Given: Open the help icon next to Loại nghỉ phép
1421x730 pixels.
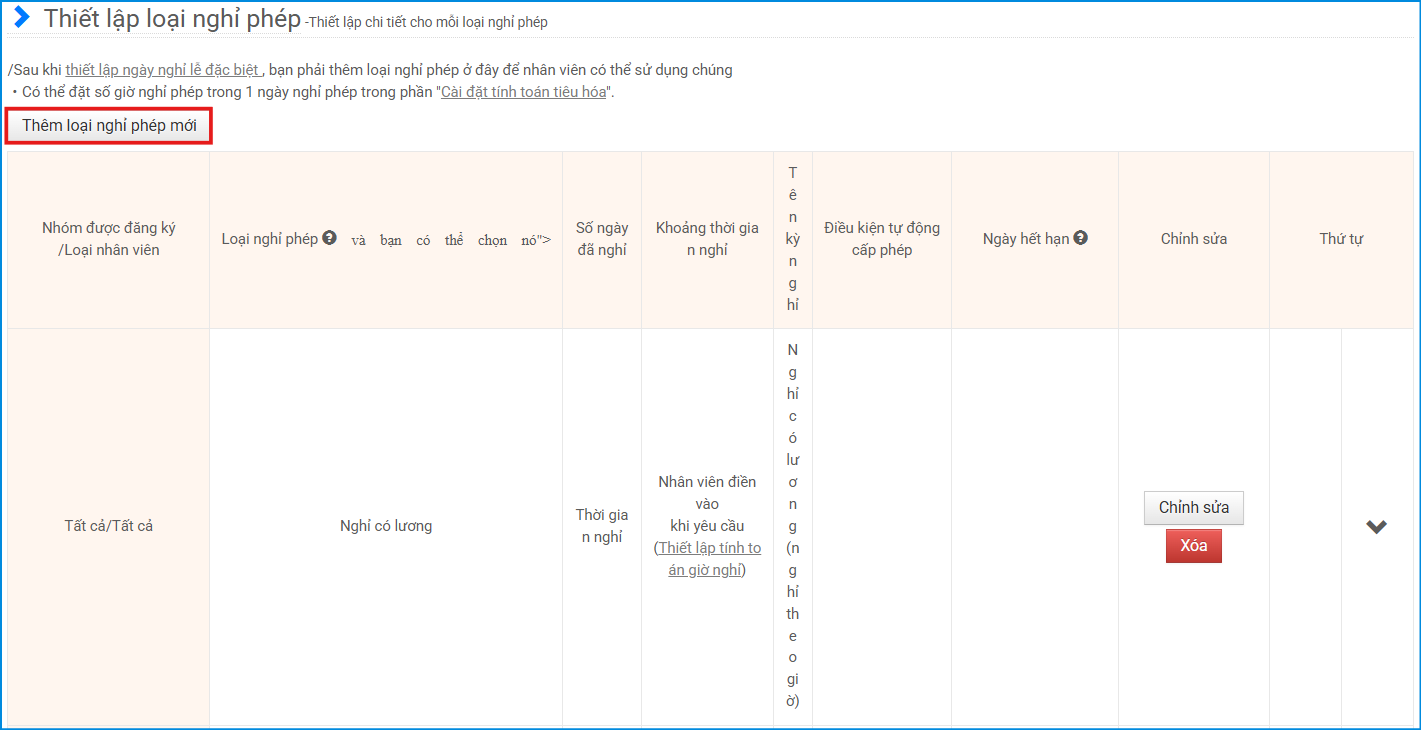Looking at the screenshot, I should click(x=329, y=238).
